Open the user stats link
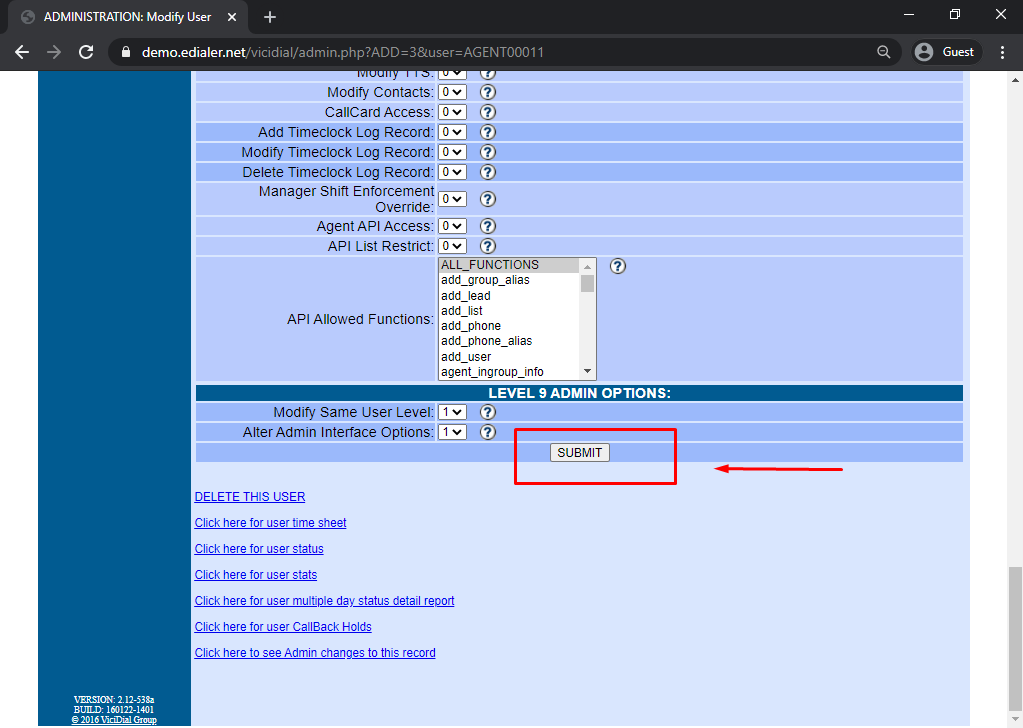 pos(256,575)
